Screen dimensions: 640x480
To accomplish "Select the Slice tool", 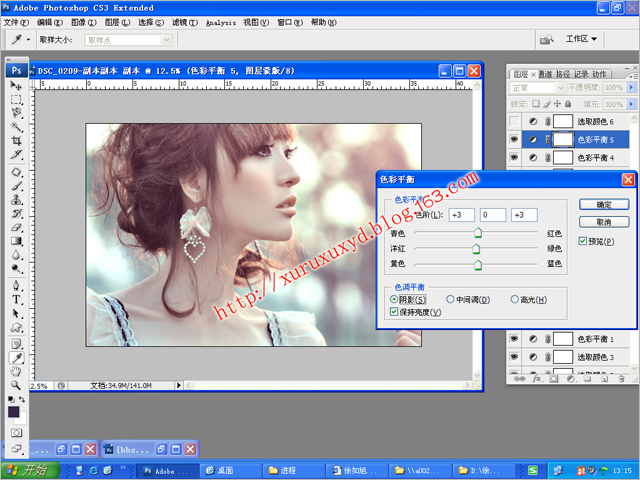I will tap(16, 154).
